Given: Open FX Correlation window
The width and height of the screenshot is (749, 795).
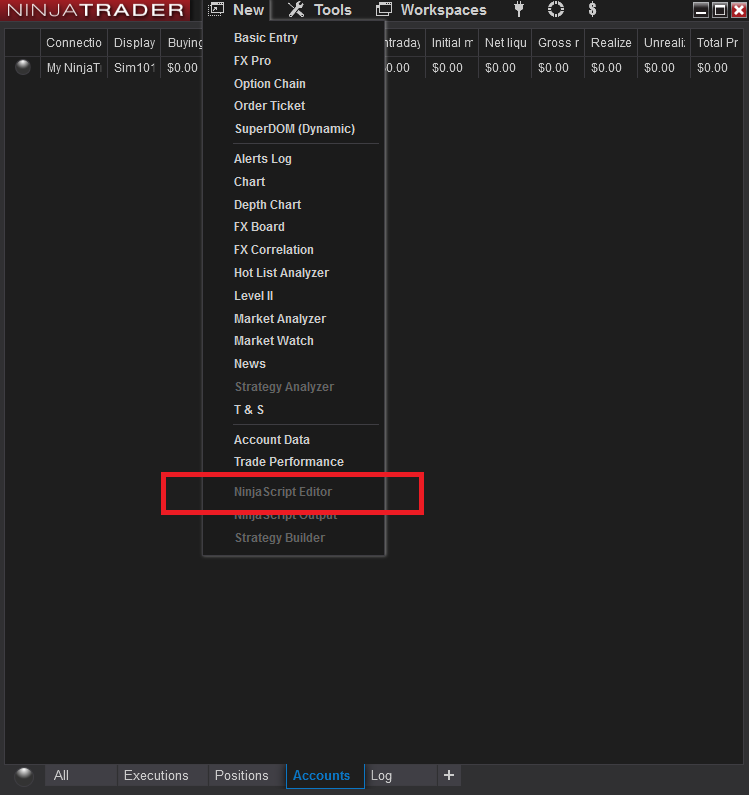Looking at the screenshot, I should [x=274, y=250].
